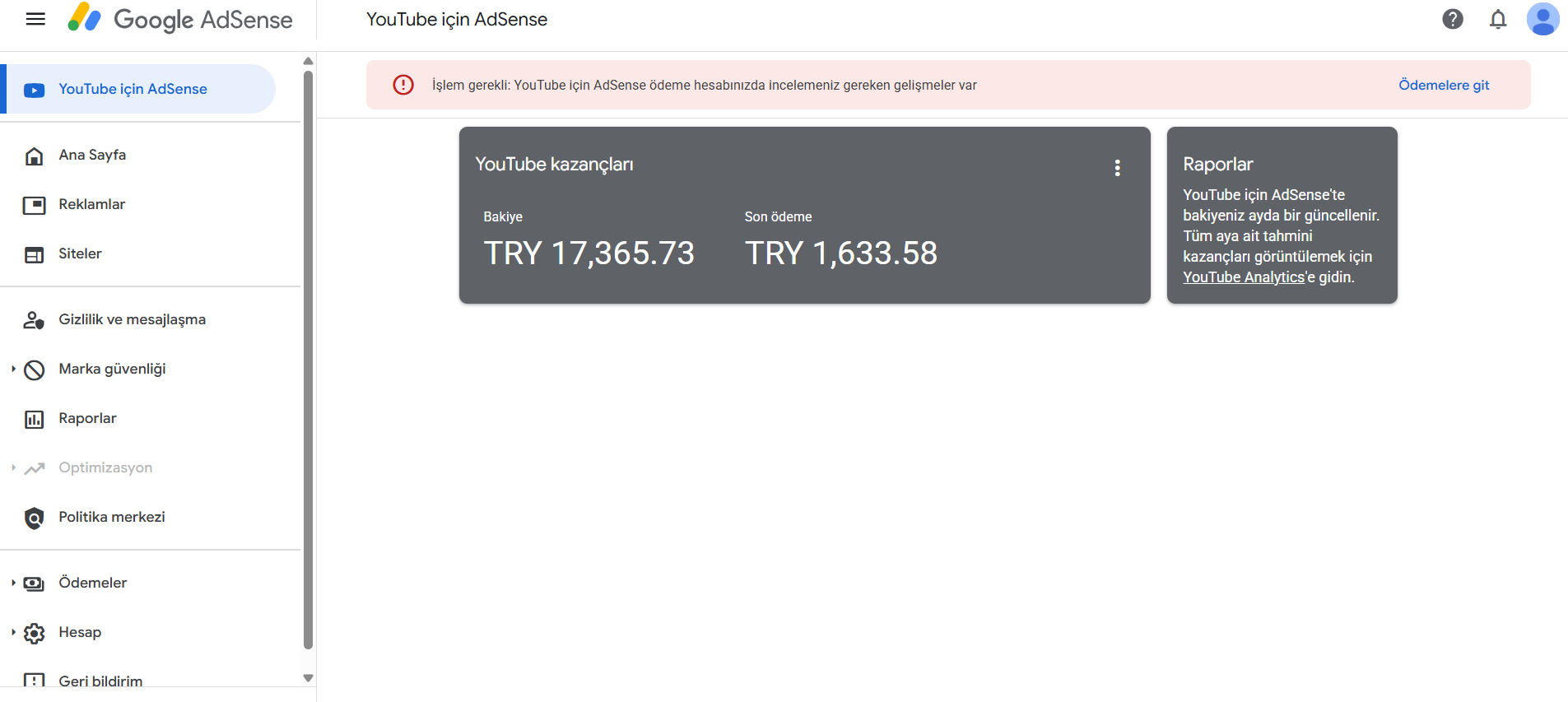Click sidebar scrollbar down arrow

coord(308,678)
